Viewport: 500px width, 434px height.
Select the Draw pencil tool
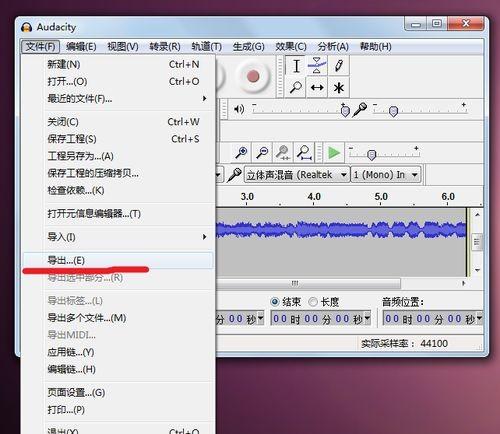pyautogui.click(x=339, y=66)
